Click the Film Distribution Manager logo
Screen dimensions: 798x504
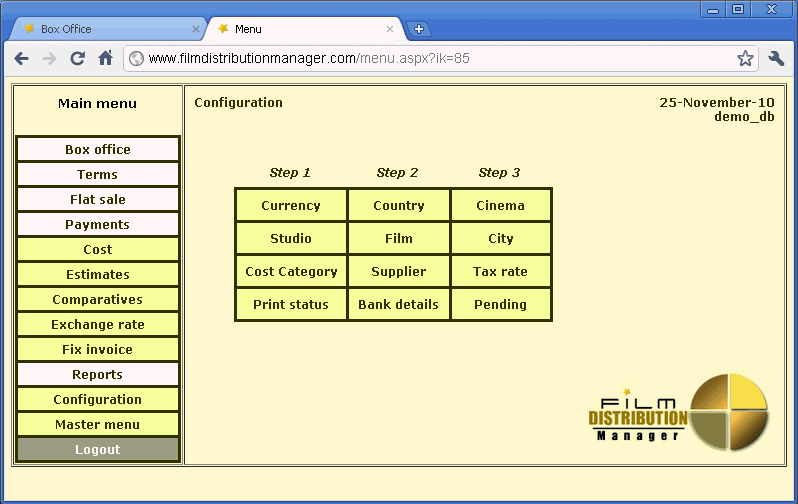(x=678, y=412)
